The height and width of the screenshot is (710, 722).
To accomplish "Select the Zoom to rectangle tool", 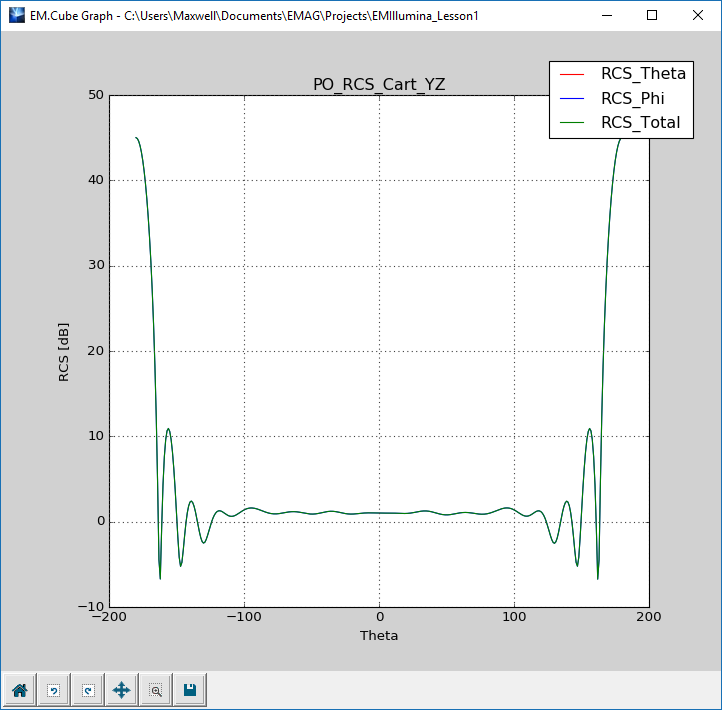I will (156, 690).
